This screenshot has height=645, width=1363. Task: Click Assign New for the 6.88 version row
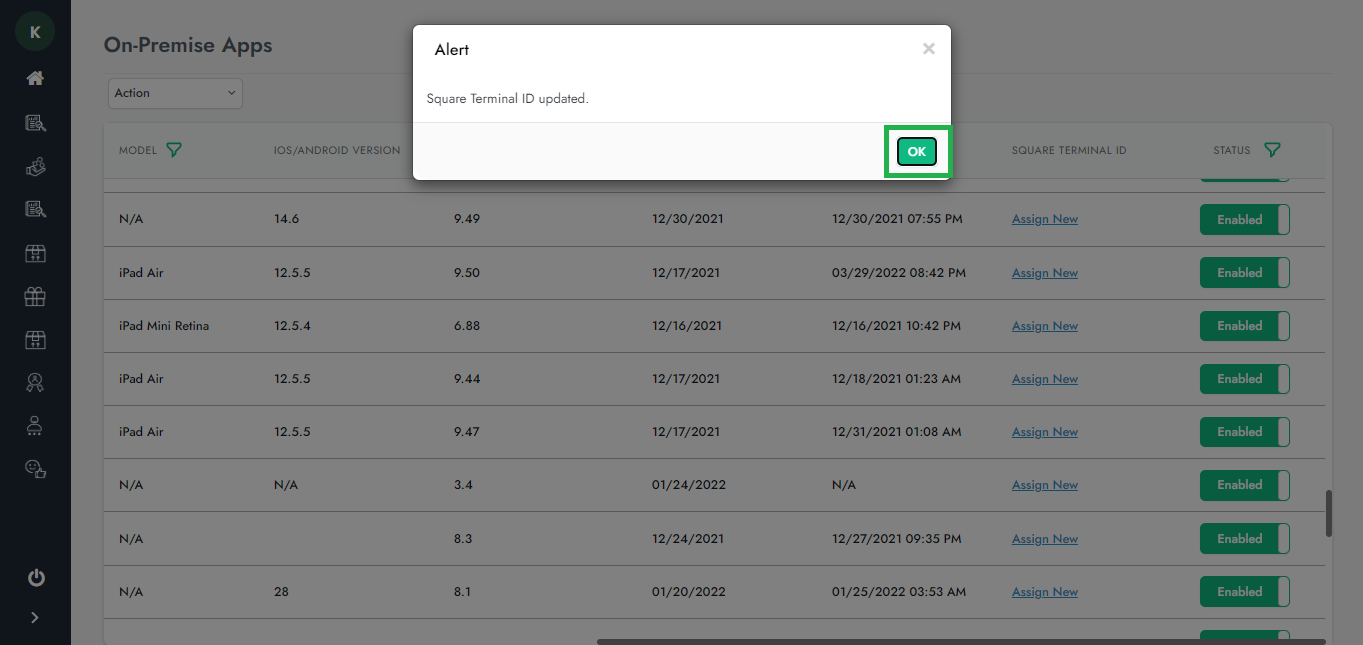pos(1044,326)
